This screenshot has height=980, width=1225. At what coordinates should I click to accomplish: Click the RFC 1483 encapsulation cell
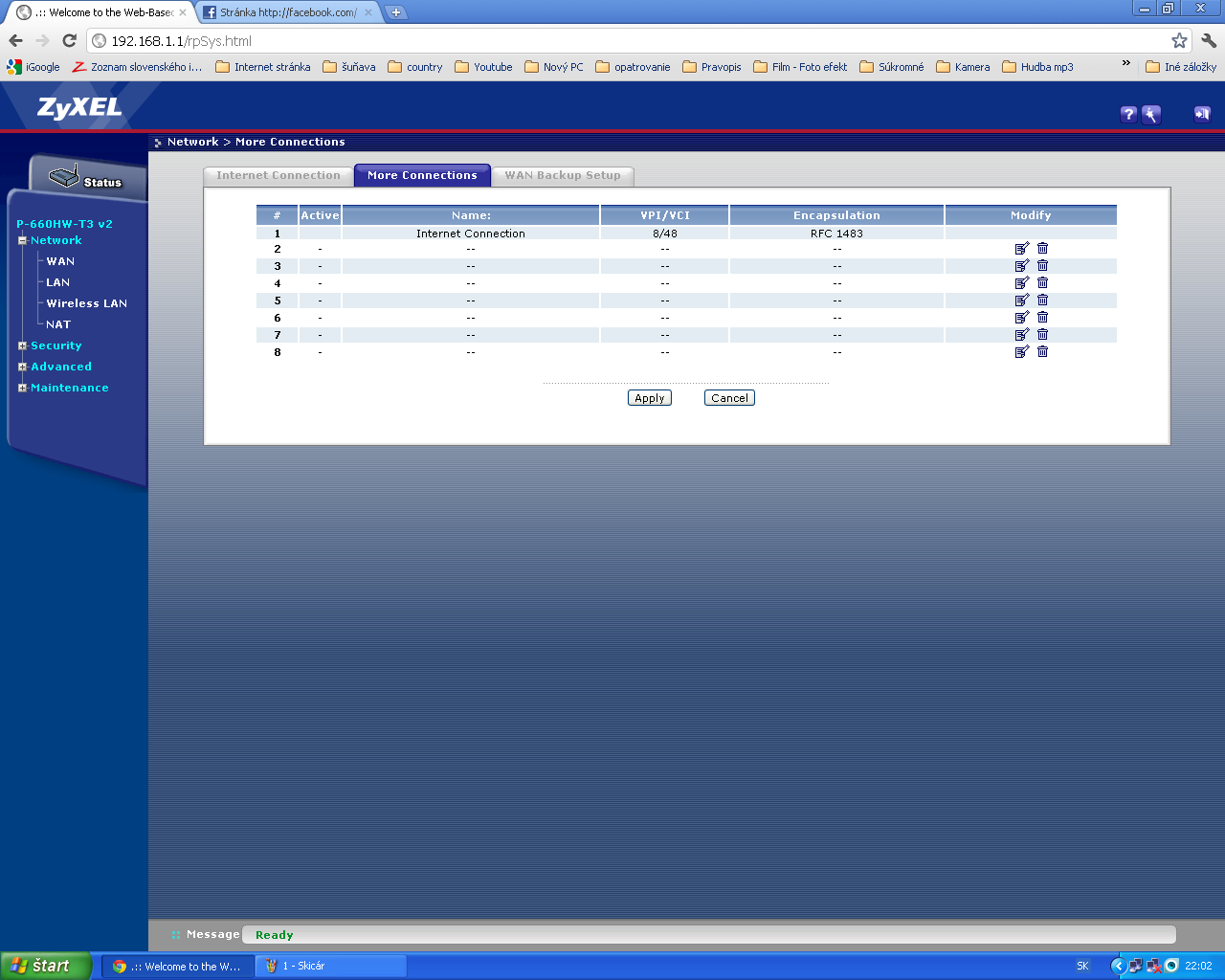(x=836, y=233)
